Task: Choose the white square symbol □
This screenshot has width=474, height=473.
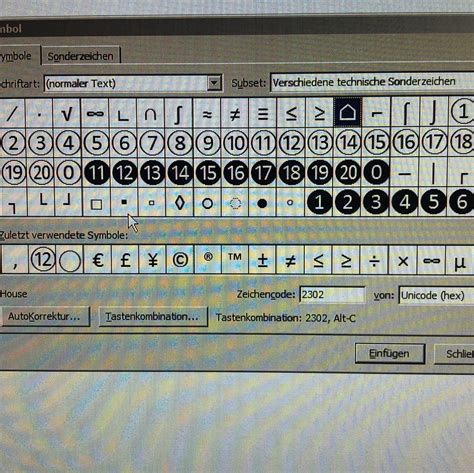Action: pyautogui.click(x=96, y=204)
